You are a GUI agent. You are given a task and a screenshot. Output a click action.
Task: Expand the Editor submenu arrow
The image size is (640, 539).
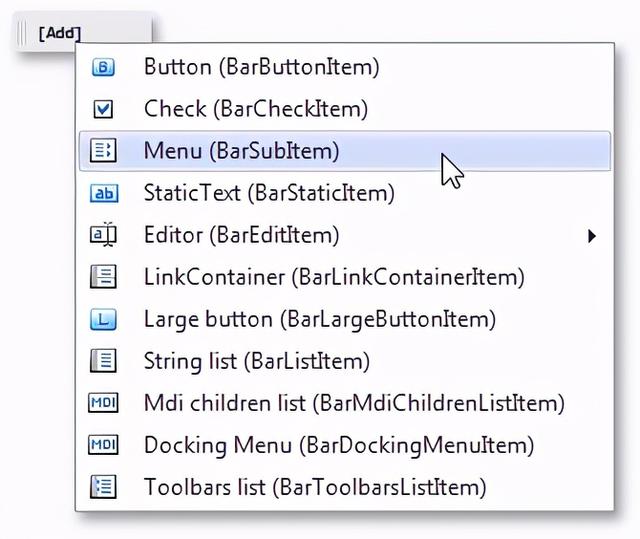[591, 236]
